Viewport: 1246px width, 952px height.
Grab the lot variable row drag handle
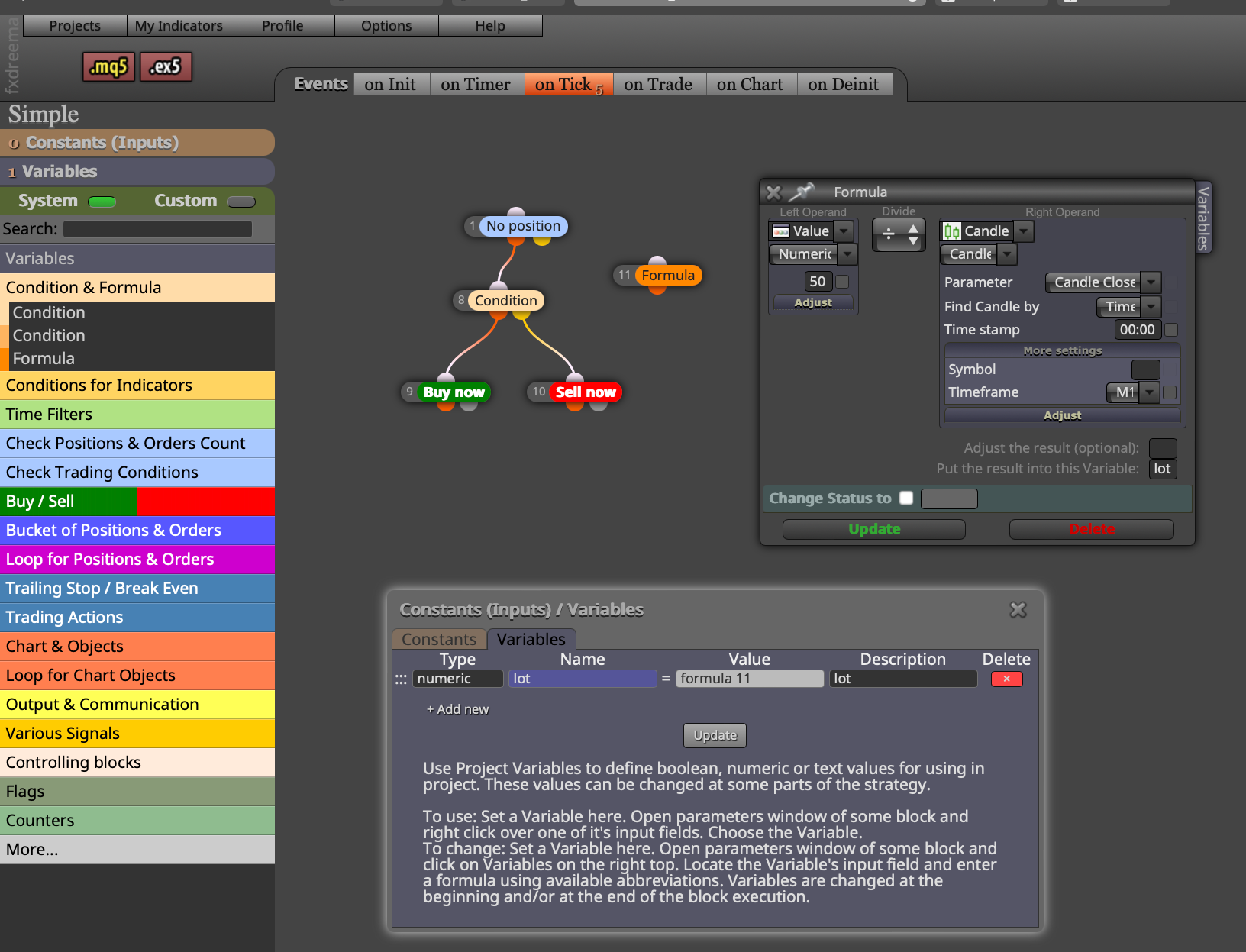[401, 679]
